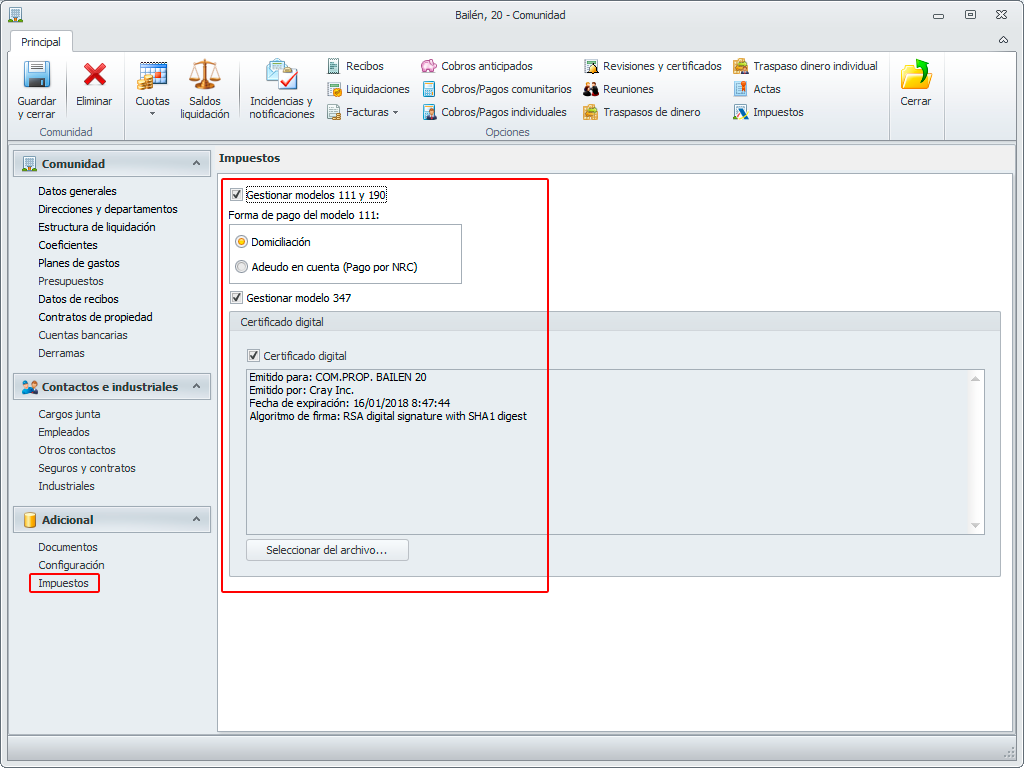Open Cargos junta
Screen dimensions: 1024x768
[x=69, y=414]
